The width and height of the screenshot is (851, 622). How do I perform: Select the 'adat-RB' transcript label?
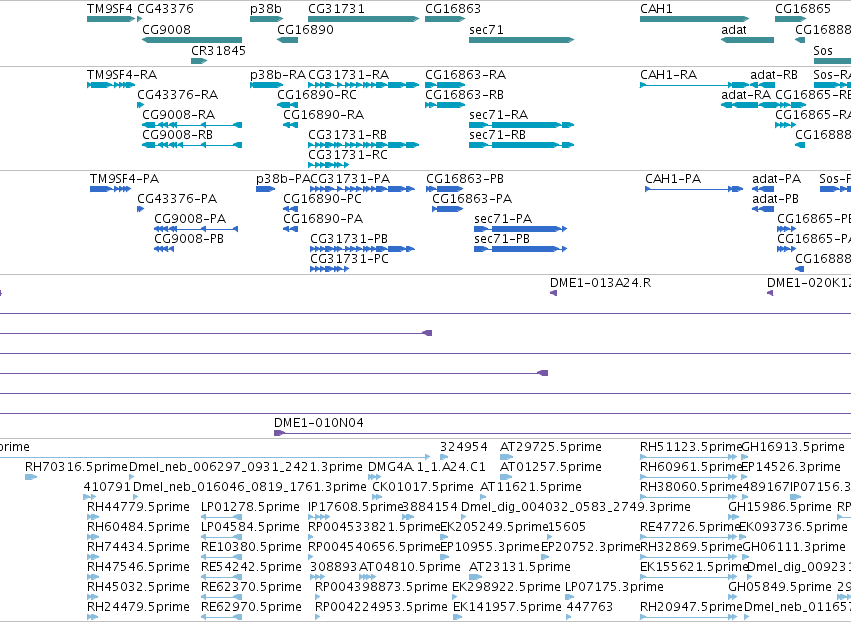[x=774, y=74]
